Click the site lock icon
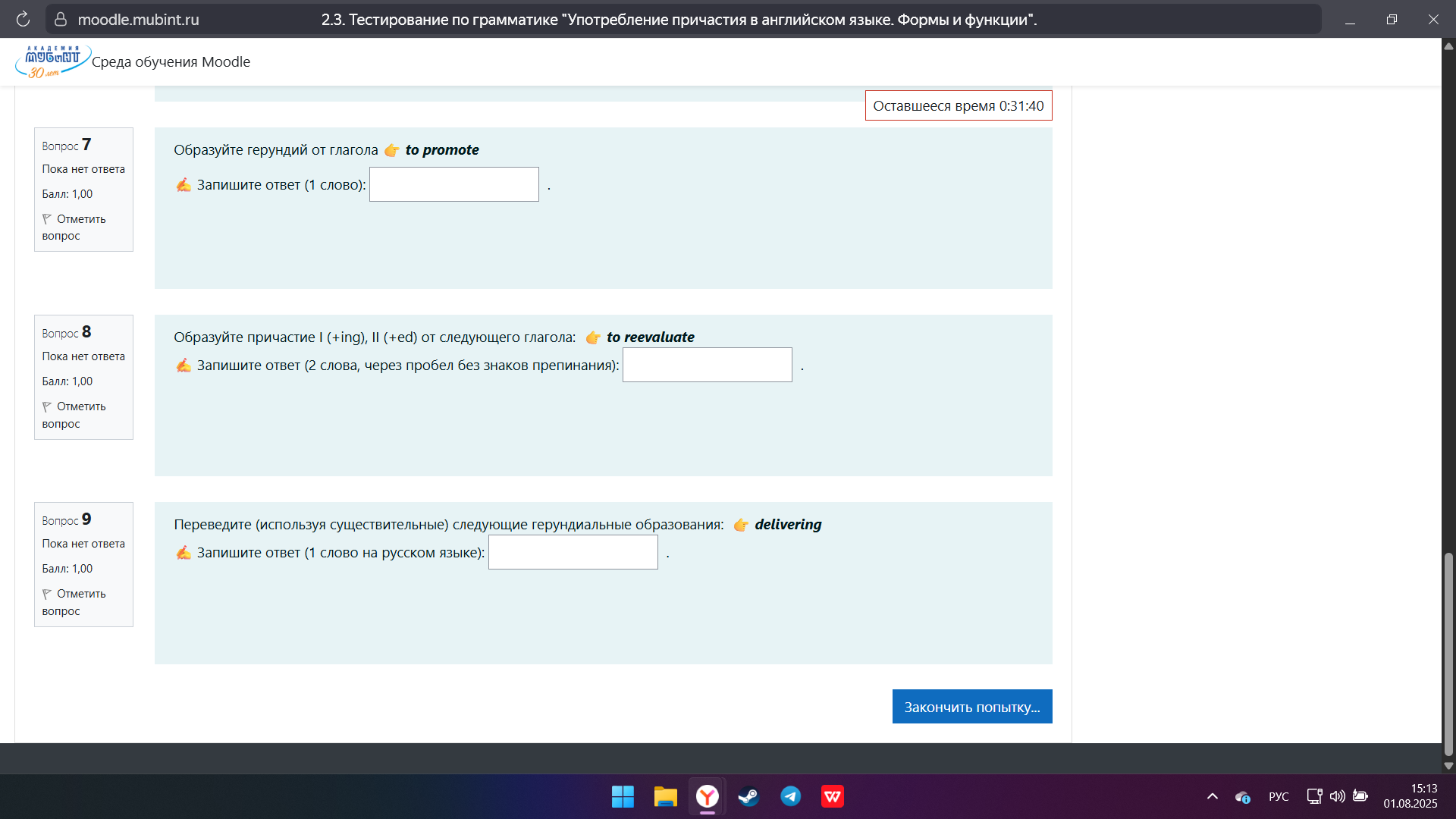This screenshot has height=819, width=1456. [x=61, y=19]
